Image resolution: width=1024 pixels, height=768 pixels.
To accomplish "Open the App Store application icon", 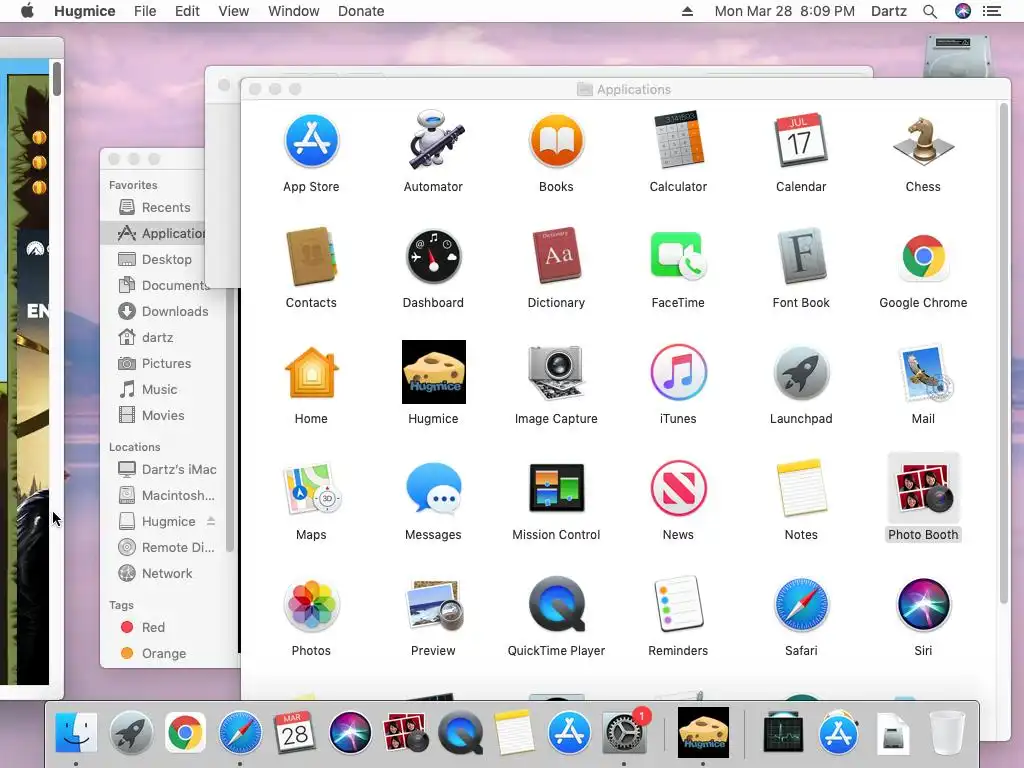I will pyautogui.click(x=312, y=140).
